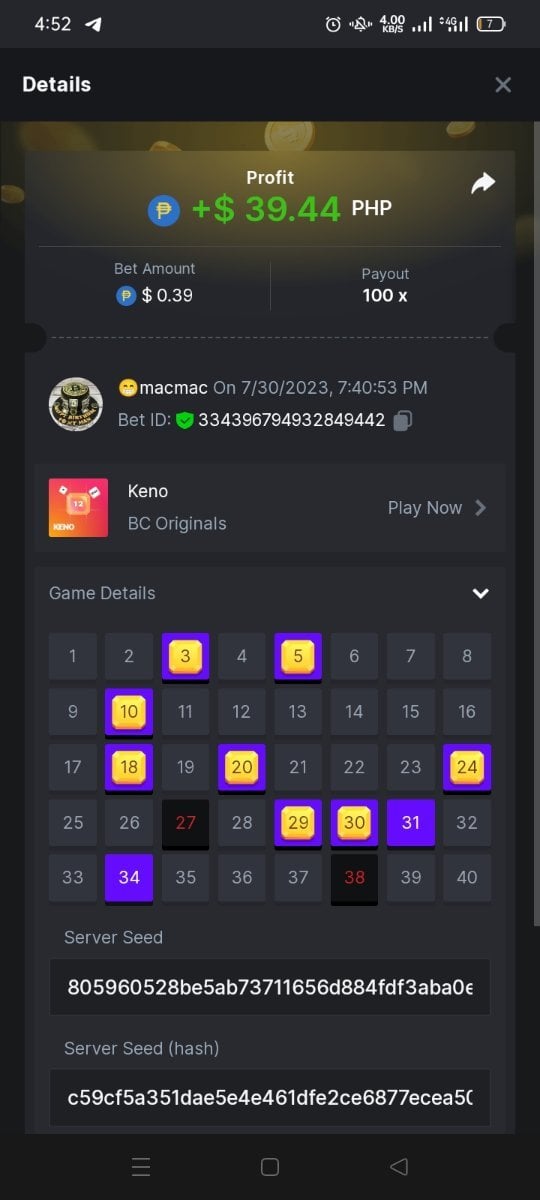Tap the Keno game thumbnail icon
Screen dimensions: 540x1200
(78, 508)
